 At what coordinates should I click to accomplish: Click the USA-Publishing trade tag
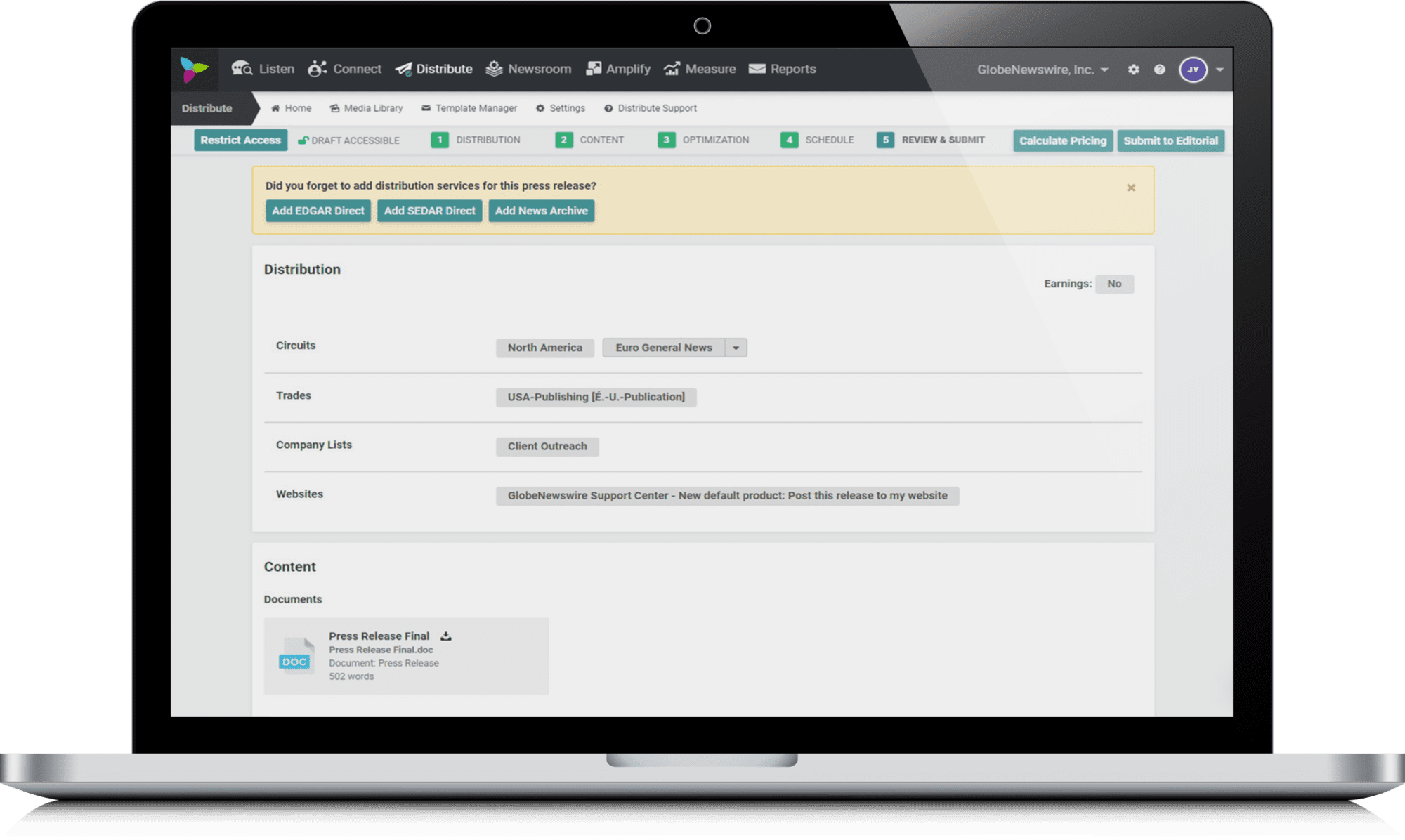(x=596, y=397)
